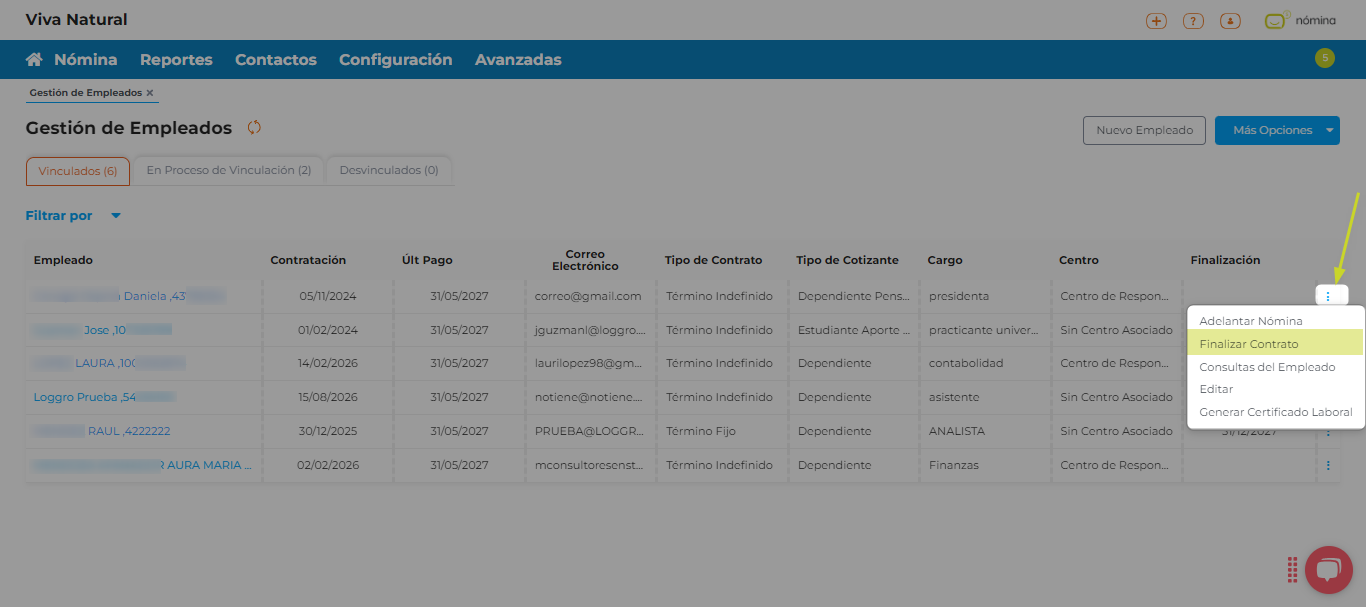
Task: Click the Término Fijo contract cell
Action: tap(721, 431)
